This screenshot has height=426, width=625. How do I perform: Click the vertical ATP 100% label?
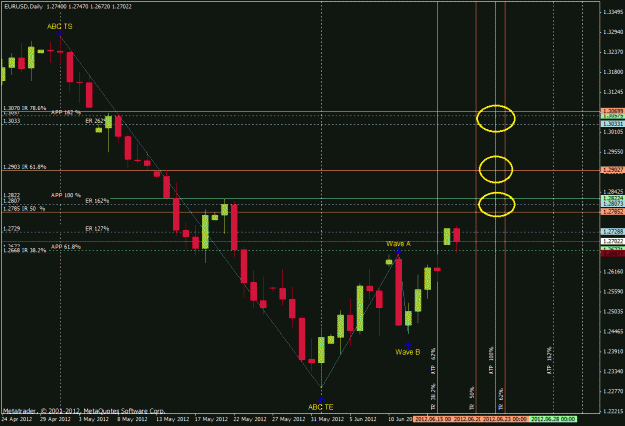point(491,360)
